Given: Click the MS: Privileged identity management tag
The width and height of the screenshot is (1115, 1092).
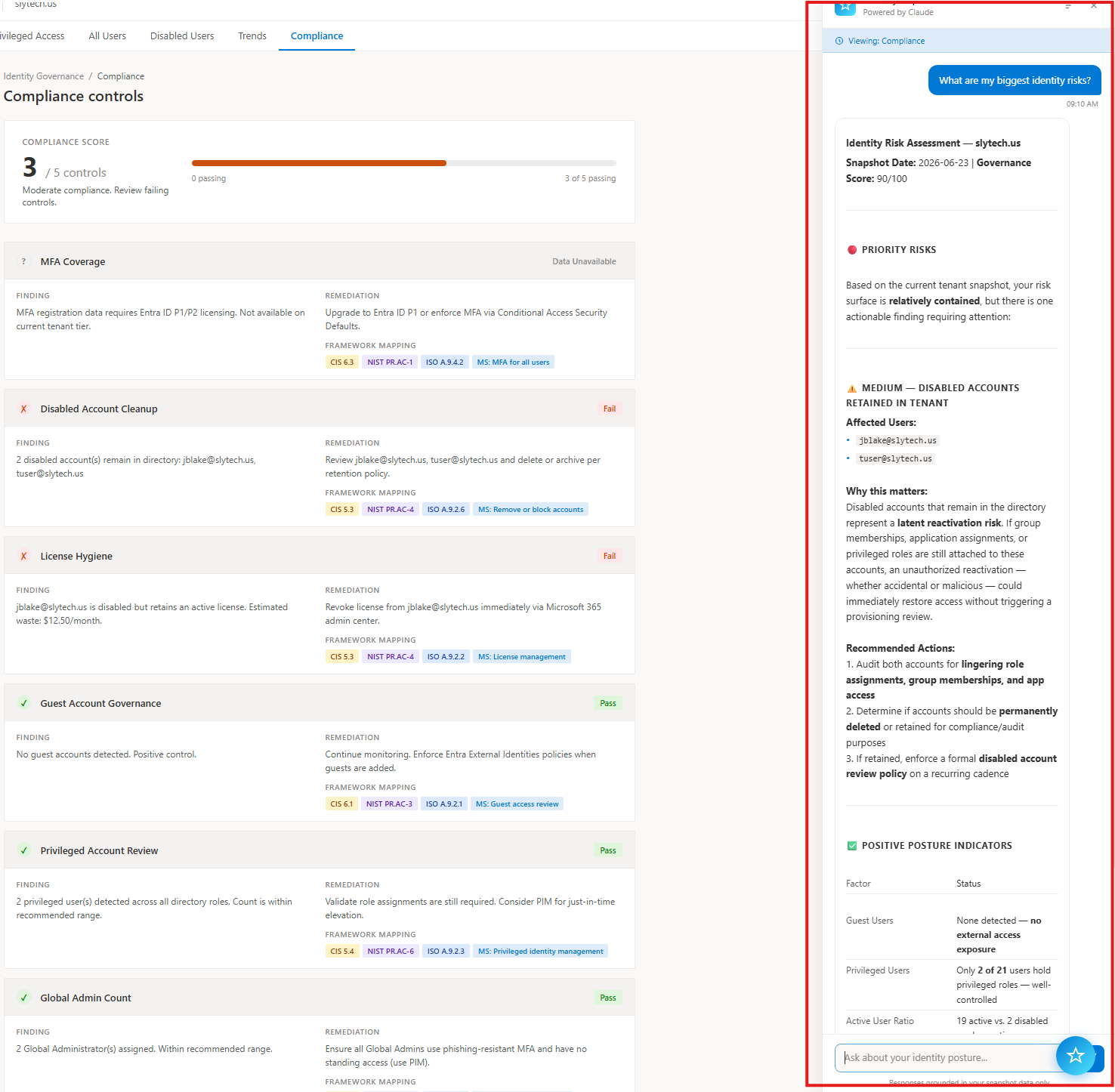Looking at the screenshot, I should click(x=540, y=952).
